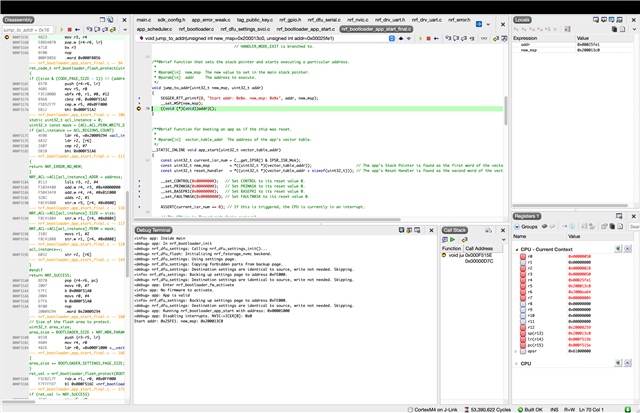This screenshot has height=413, width=640.
Task: Click the Built OK status indicator
Action: tap(530, 409)
